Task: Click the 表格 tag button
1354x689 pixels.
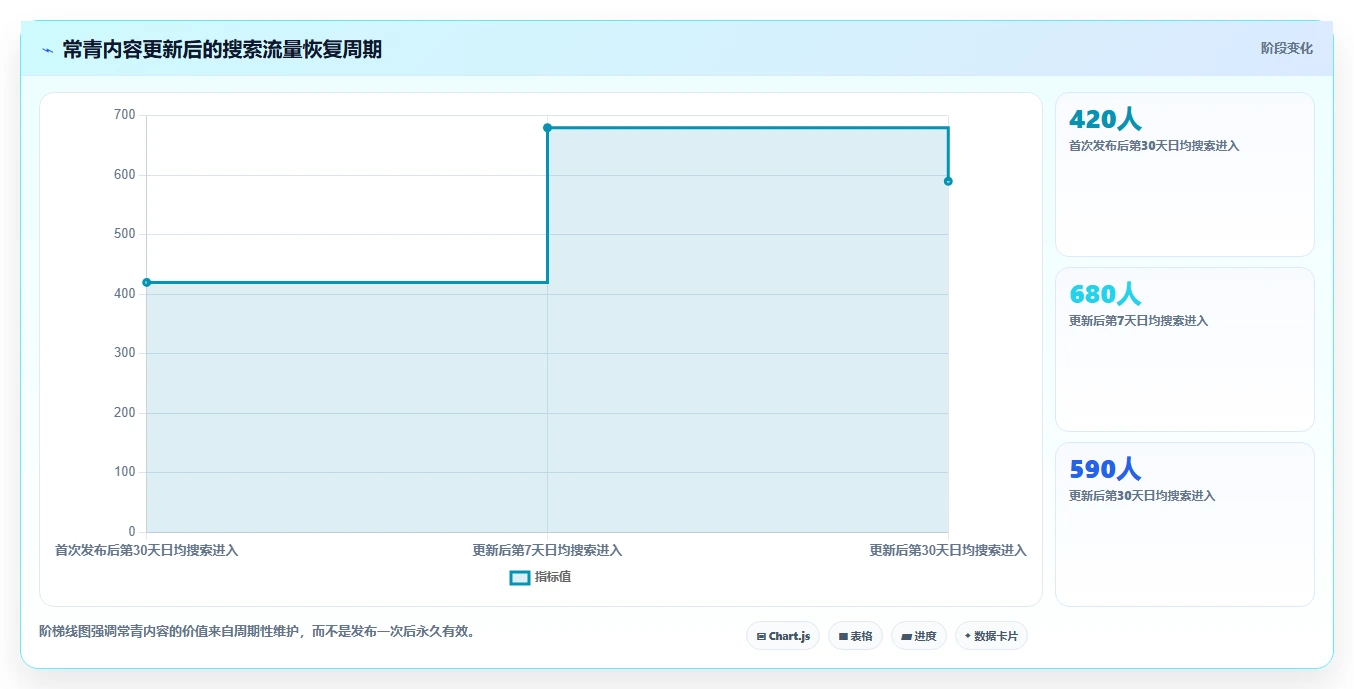Action: coord(855,636)
